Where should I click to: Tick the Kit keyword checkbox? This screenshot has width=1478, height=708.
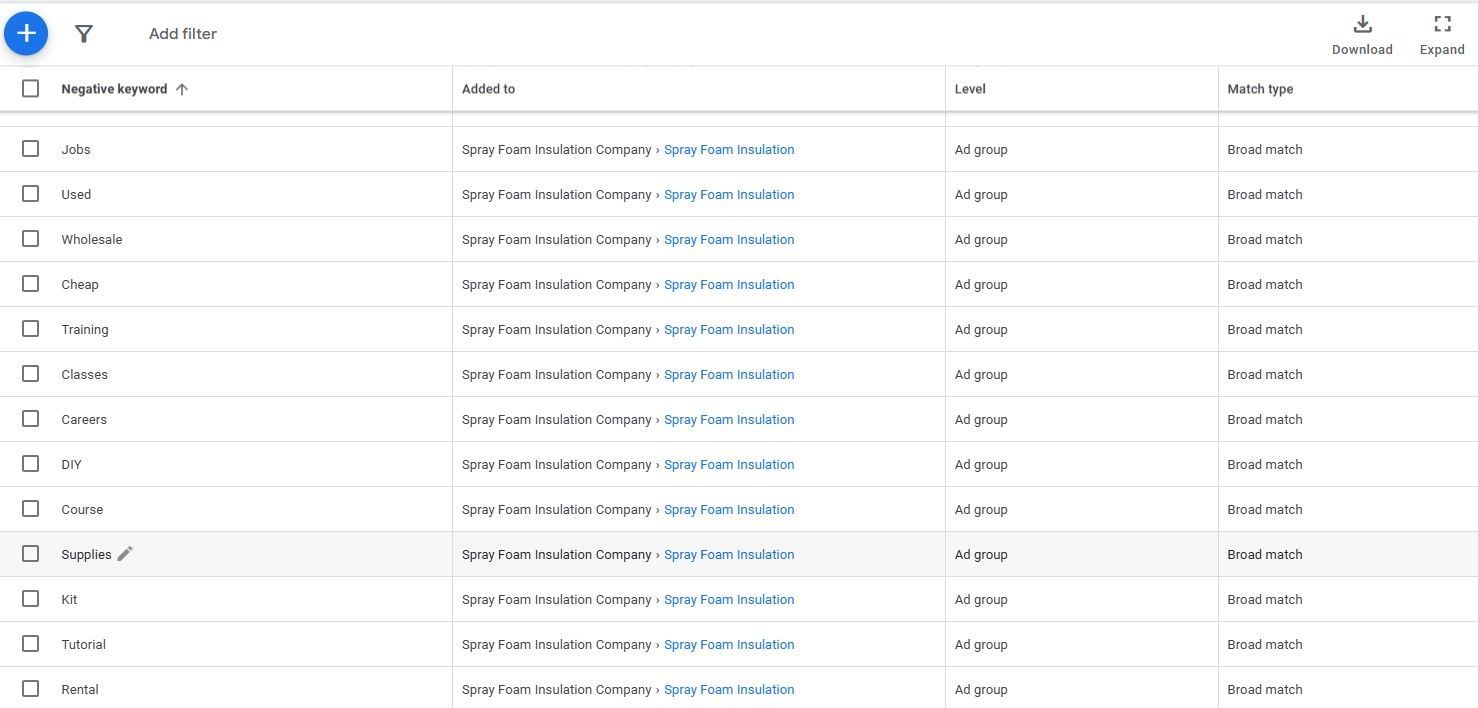coord(31,598)
